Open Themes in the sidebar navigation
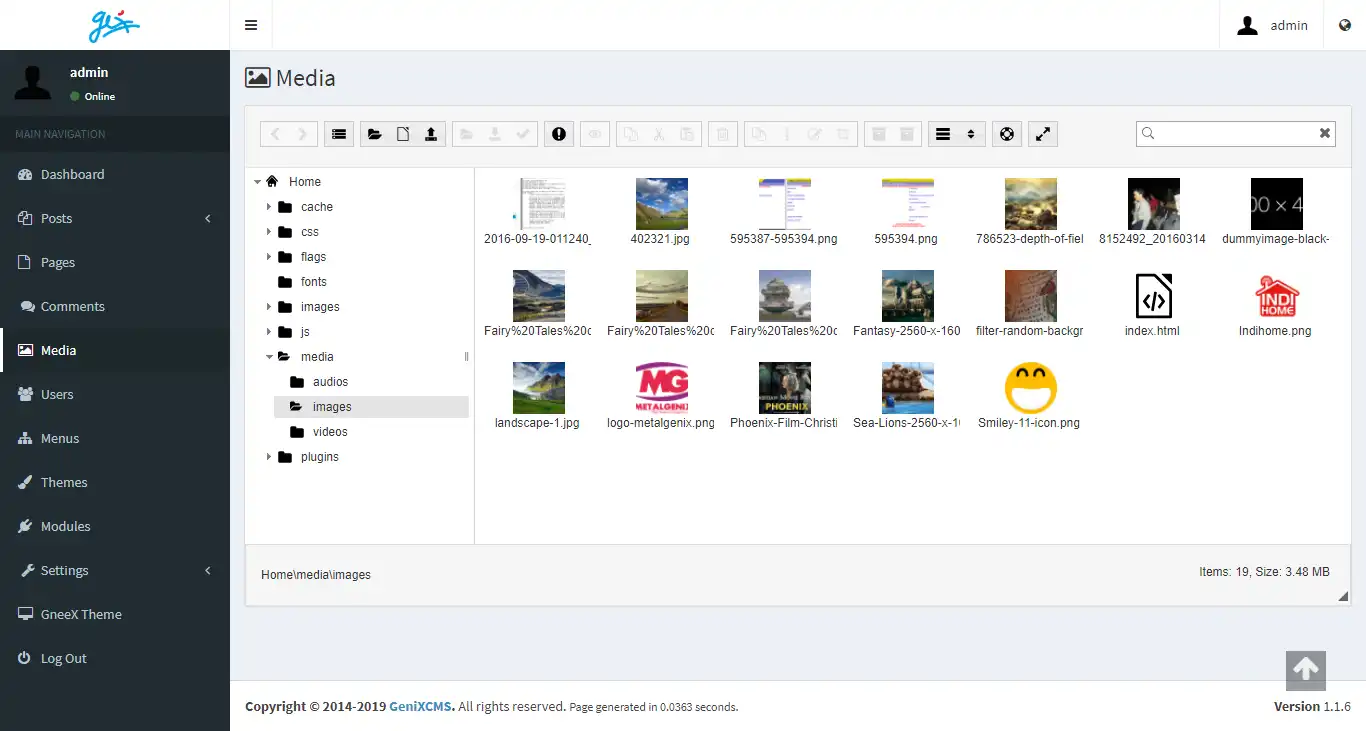 point(115,482)
